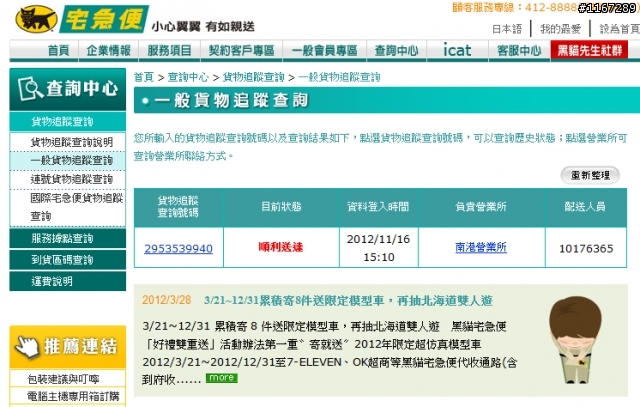Click the news date 2012/3/28
640x407 pixels.
click(167, 300)
